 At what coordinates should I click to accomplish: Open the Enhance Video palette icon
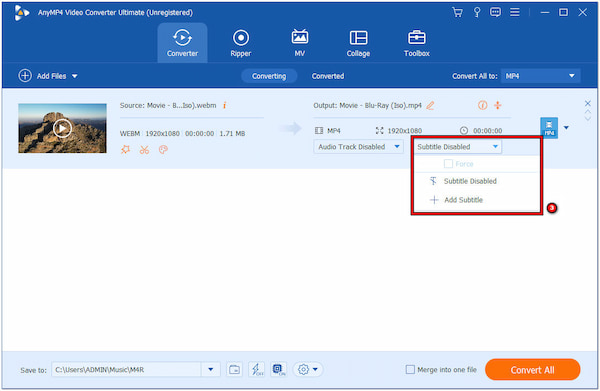point(163,150)
